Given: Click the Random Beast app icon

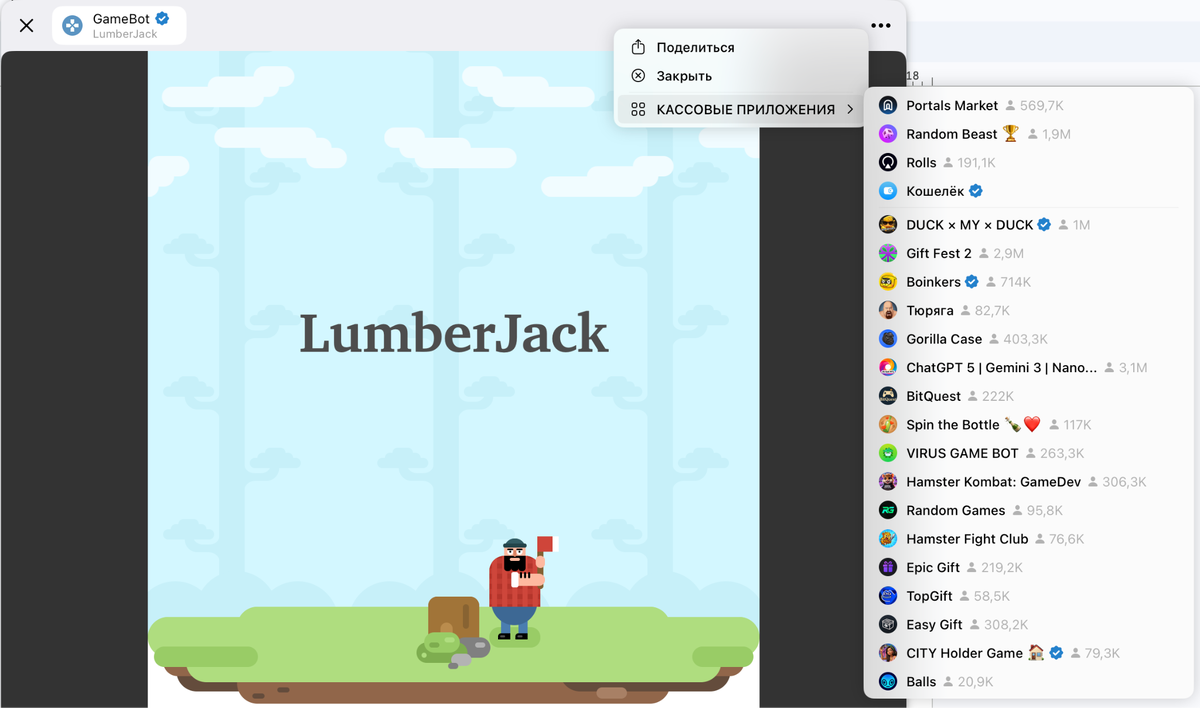Looking at the screenshot, I should click(x=888, y=134).
